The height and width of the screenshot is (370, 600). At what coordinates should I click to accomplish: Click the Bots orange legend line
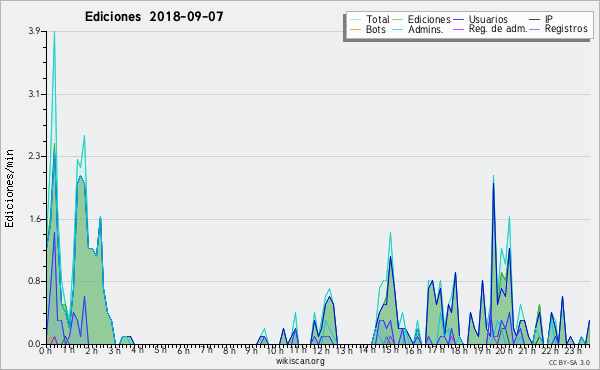pyautogui.click(x=355, y=29)
